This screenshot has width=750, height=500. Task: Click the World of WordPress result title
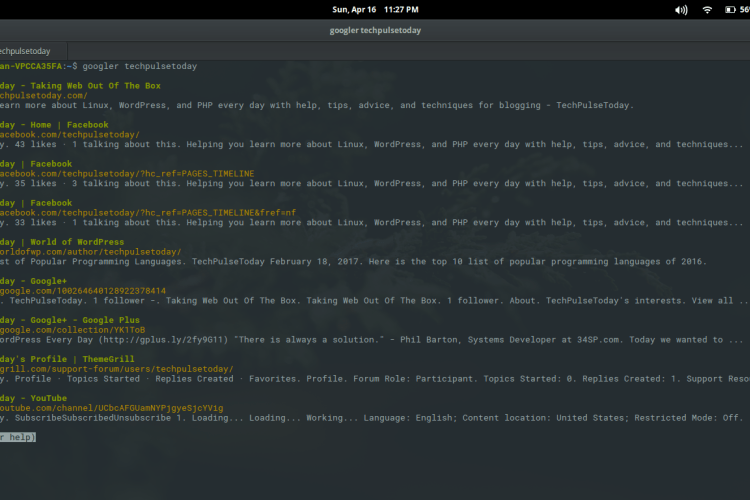[x=62, y=242]
